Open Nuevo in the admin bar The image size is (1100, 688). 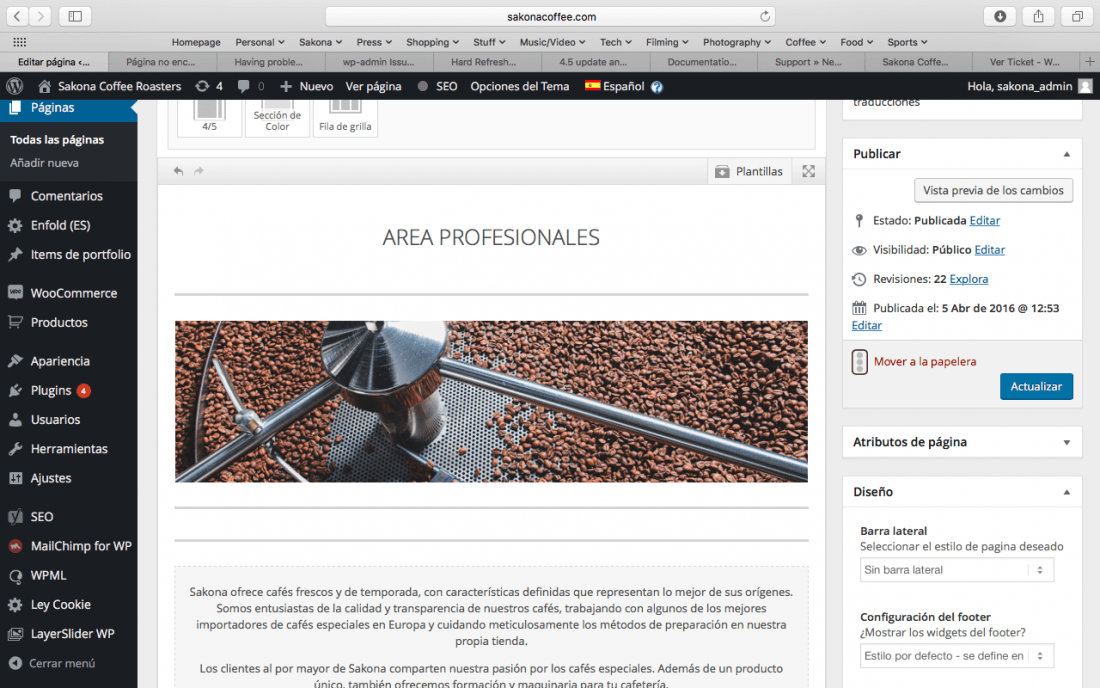coord(307,86)
